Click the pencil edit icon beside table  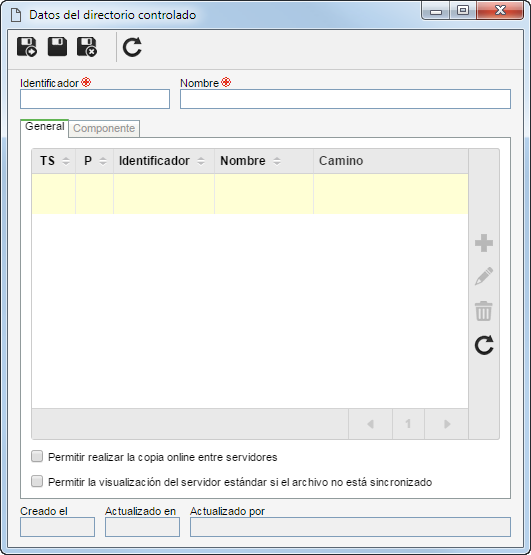click(x=484, y=276)
